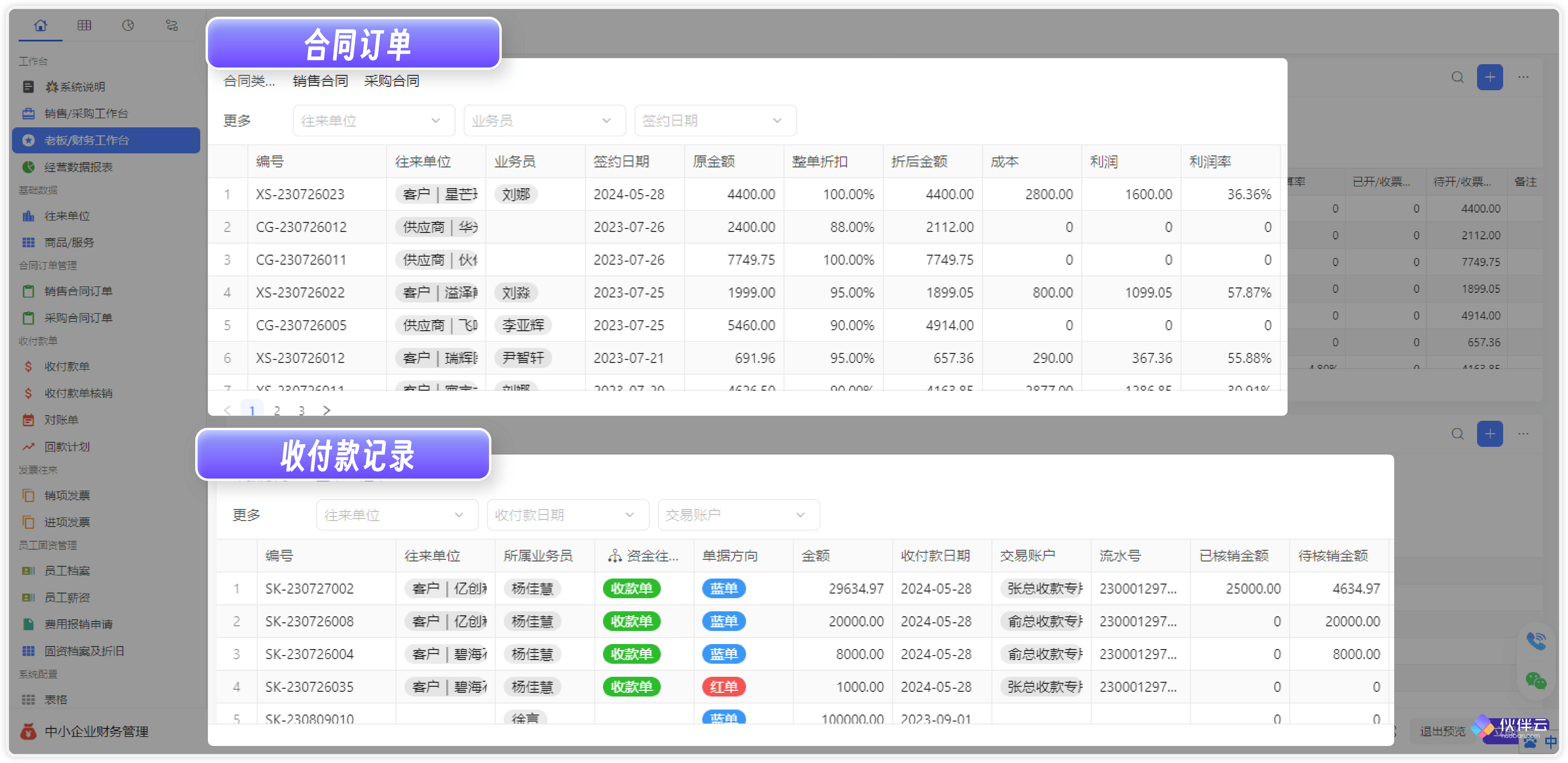Click the 收付款单核销 dollar icon
The height and width of the screenshot is (763, 1568).
pos(28,393)
